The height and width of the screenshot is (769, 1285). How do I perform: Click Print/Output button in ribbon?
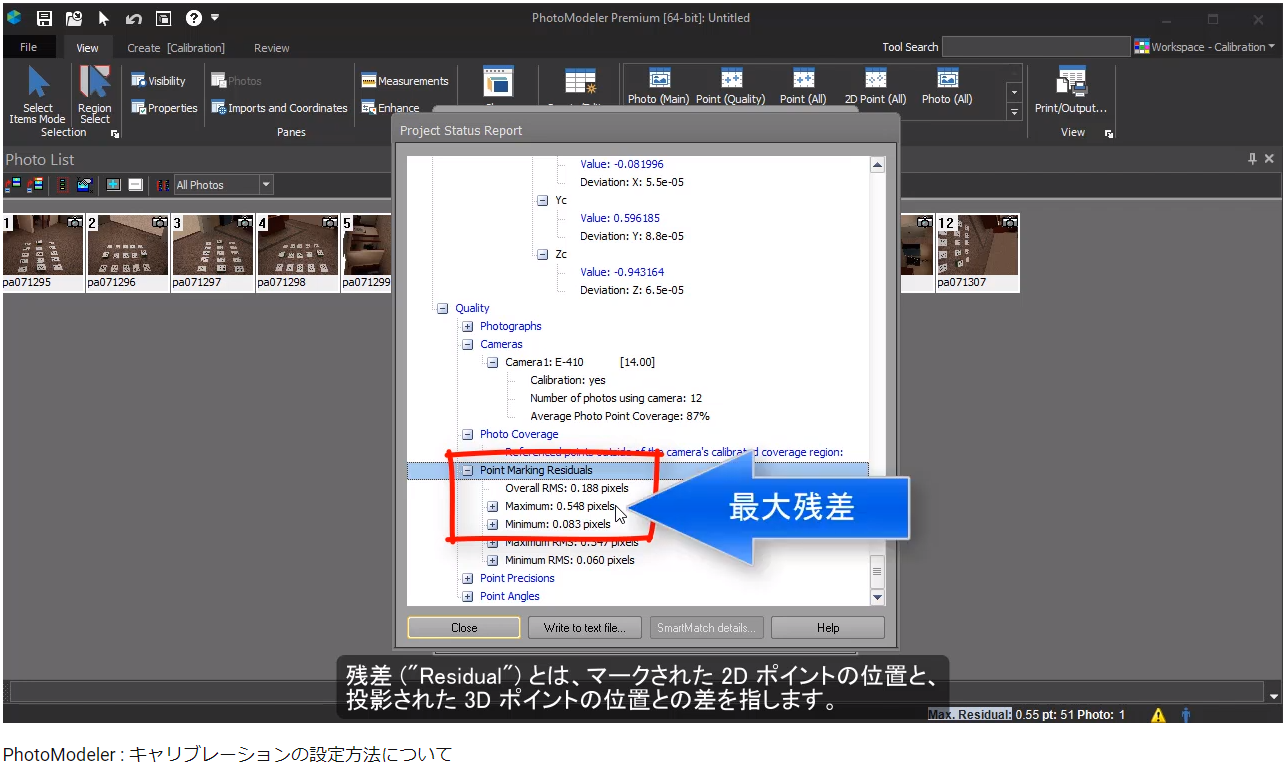click(1071, 91)
